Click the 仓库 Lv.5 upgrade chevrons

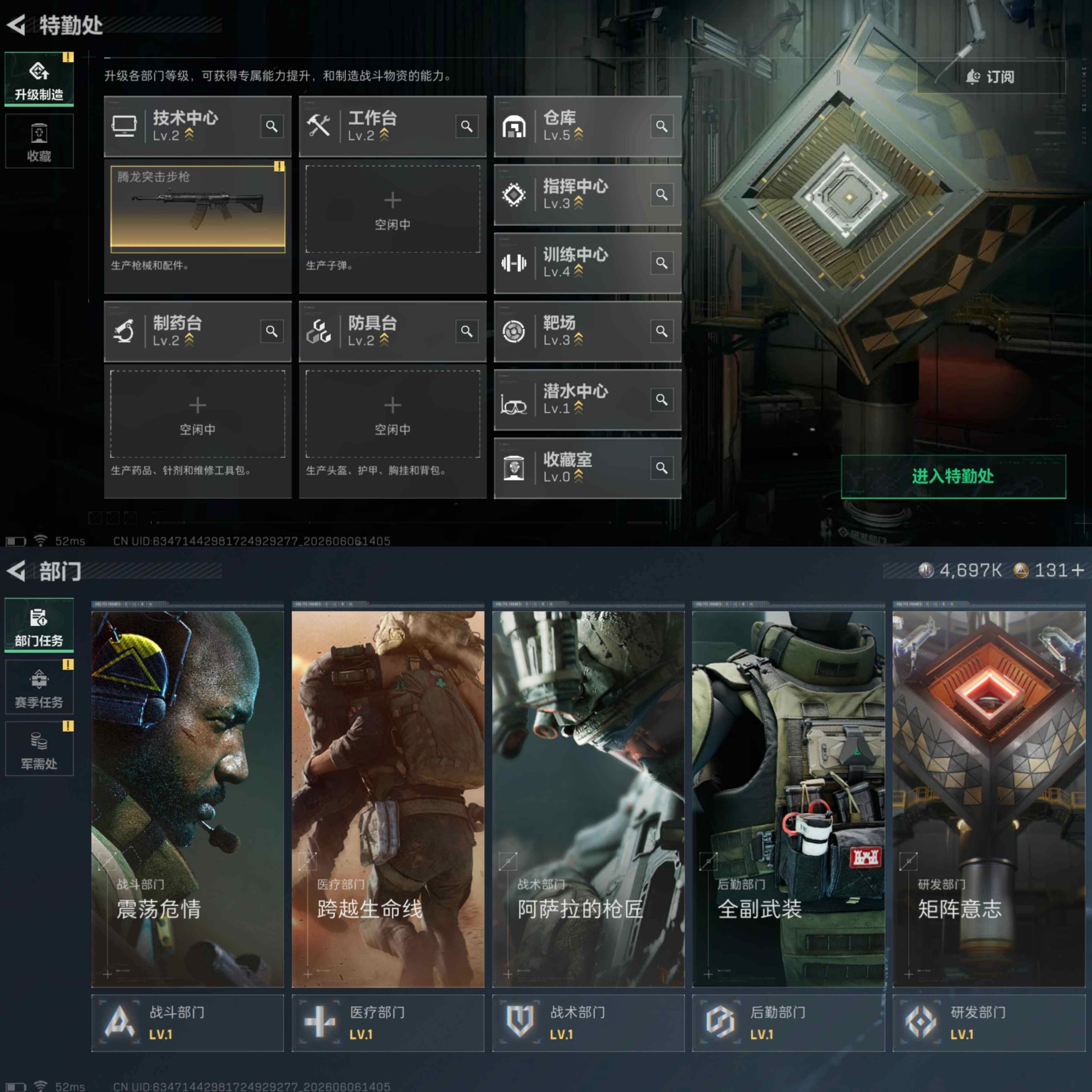(578, 135)
